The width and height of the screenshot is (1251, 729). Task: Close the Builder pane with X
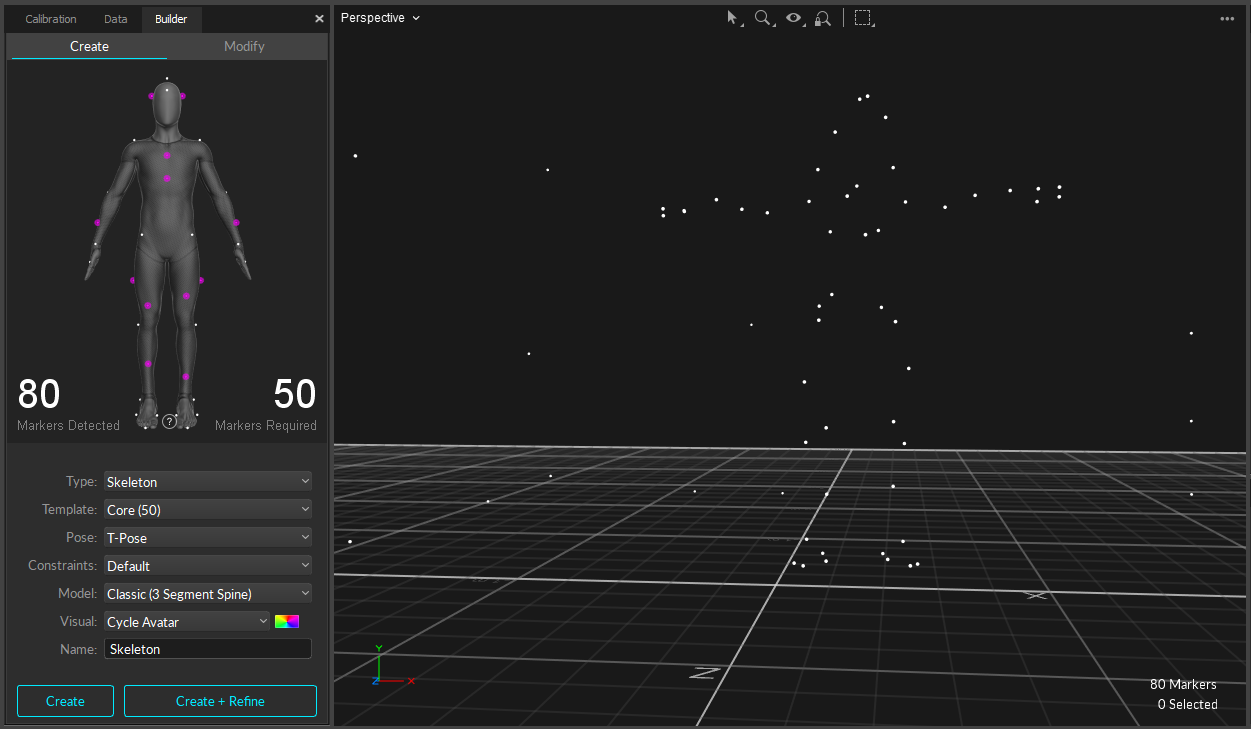[319, 19]
